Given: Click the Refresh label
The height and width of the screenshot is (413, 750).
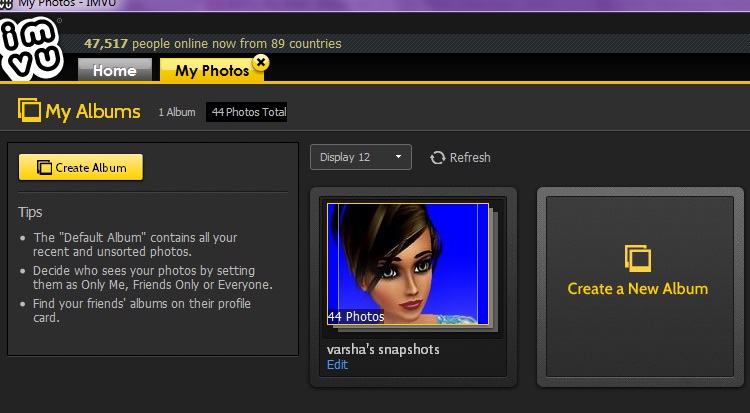Looking at the screenshot, I should click(x=470, y=157).
